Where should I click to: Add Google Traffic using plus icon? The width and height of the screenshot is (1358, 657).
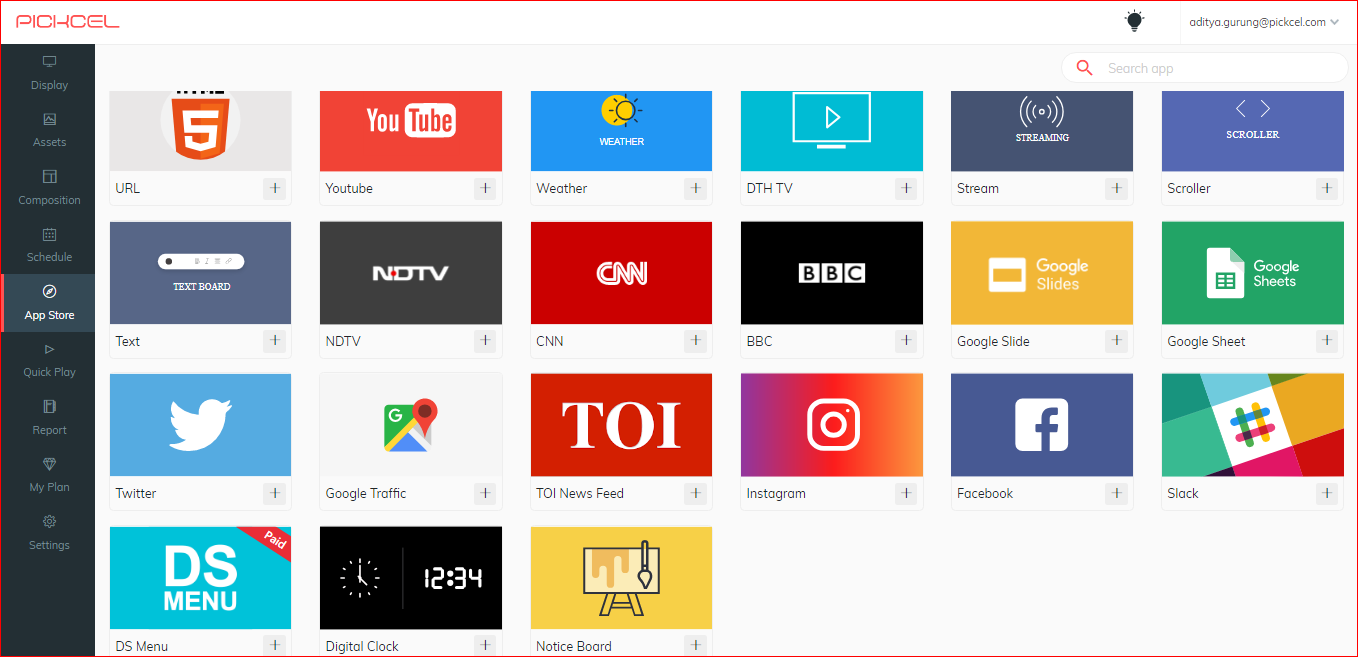pos(485,493)
